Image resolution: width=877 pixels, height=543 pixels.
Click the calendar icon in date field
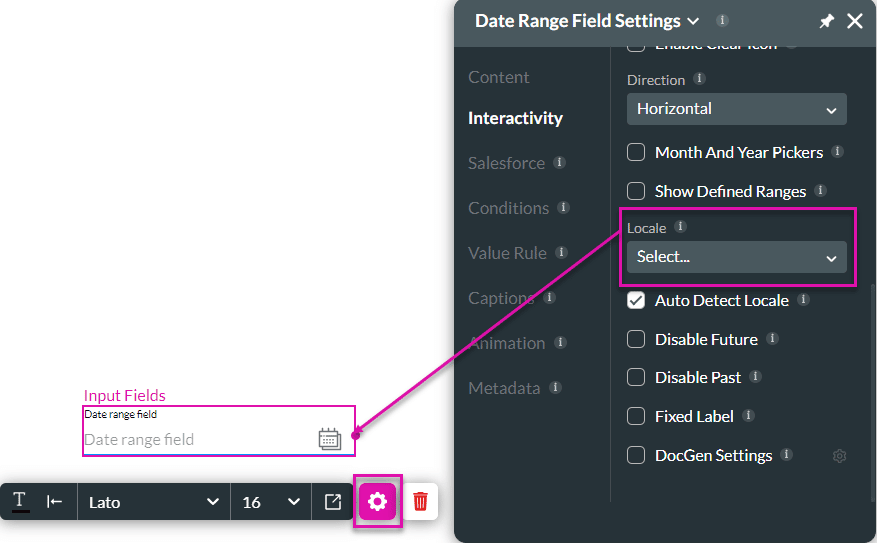329,439
